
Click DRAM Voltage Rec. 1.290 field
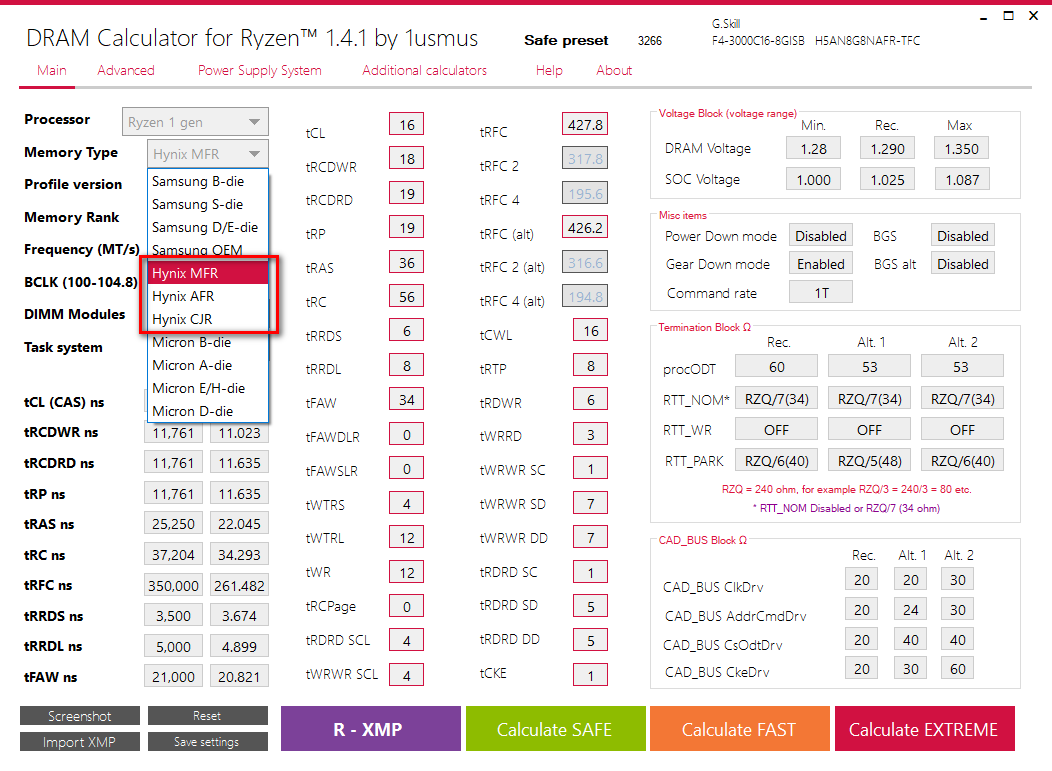pyautogui.click(x=887, y=148)
